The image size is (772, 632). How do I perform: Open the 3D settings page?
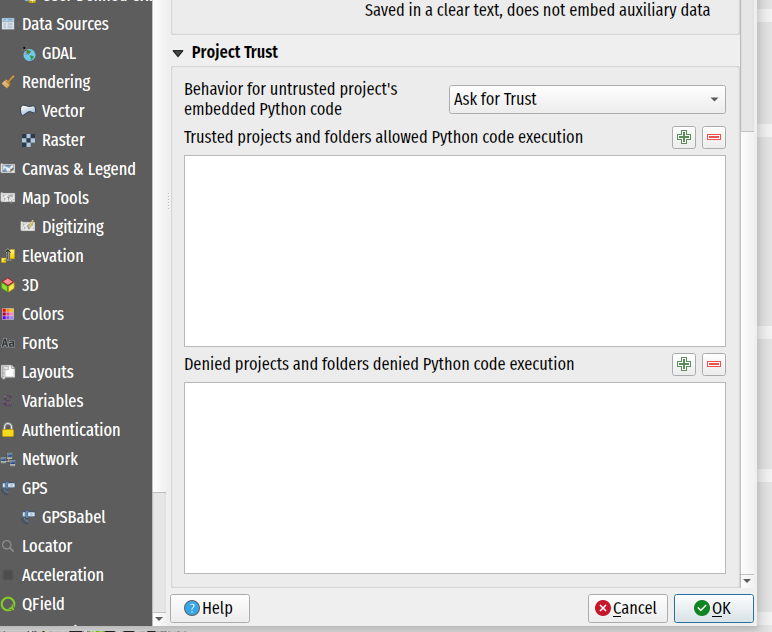(30, 285)
